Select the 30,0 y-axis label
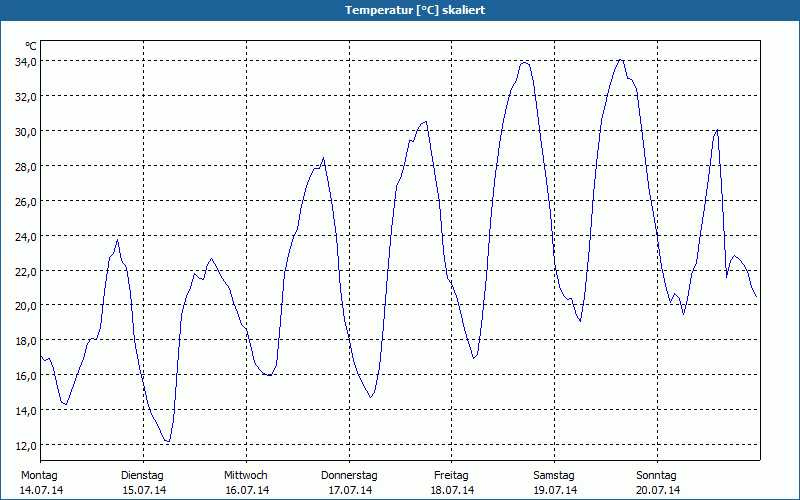Image resolution: width=800 pixels, height=500 pixels. [x=25, y=131]
